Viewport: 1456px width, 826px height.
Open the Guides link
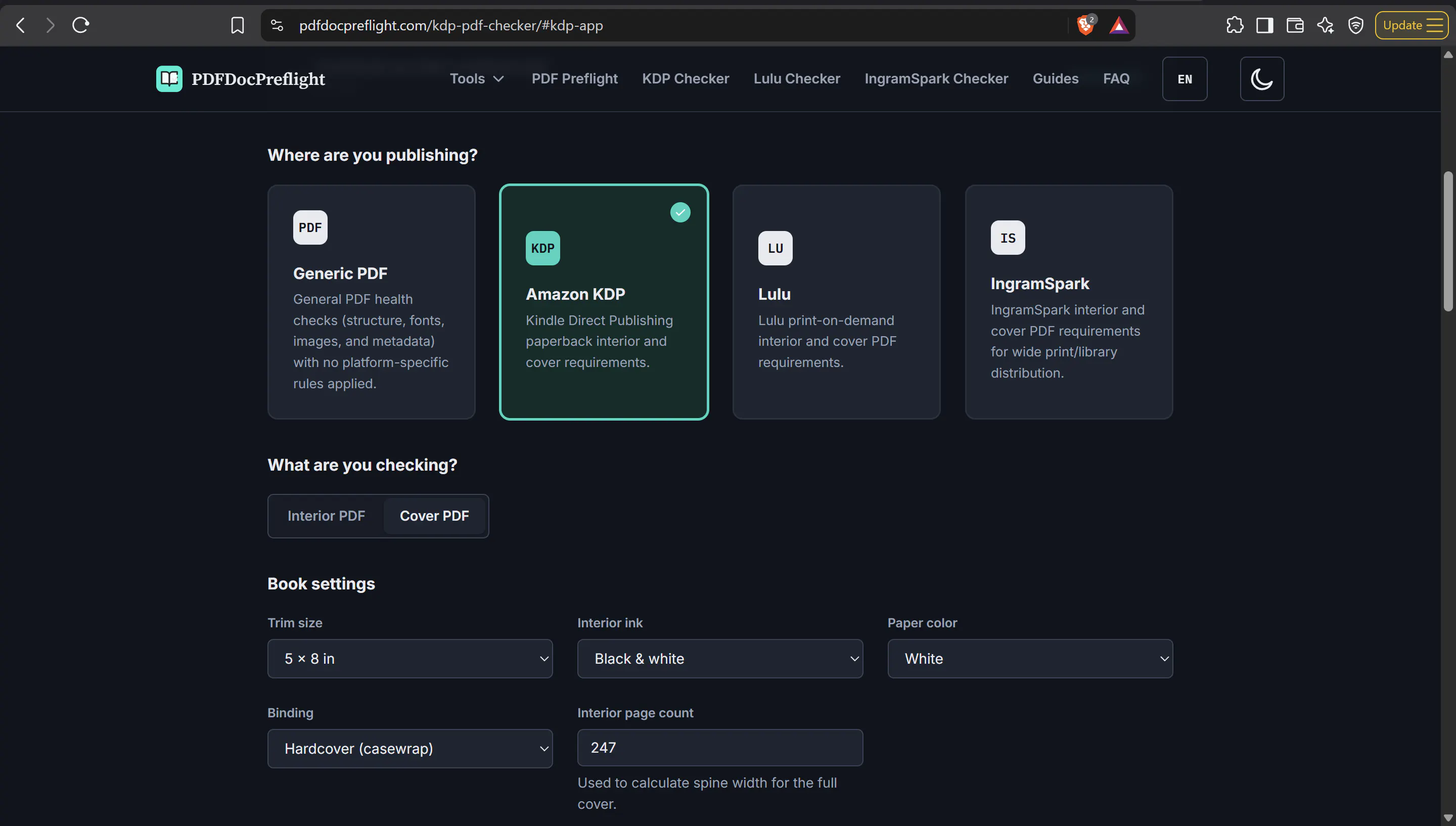coord(1056,79)
